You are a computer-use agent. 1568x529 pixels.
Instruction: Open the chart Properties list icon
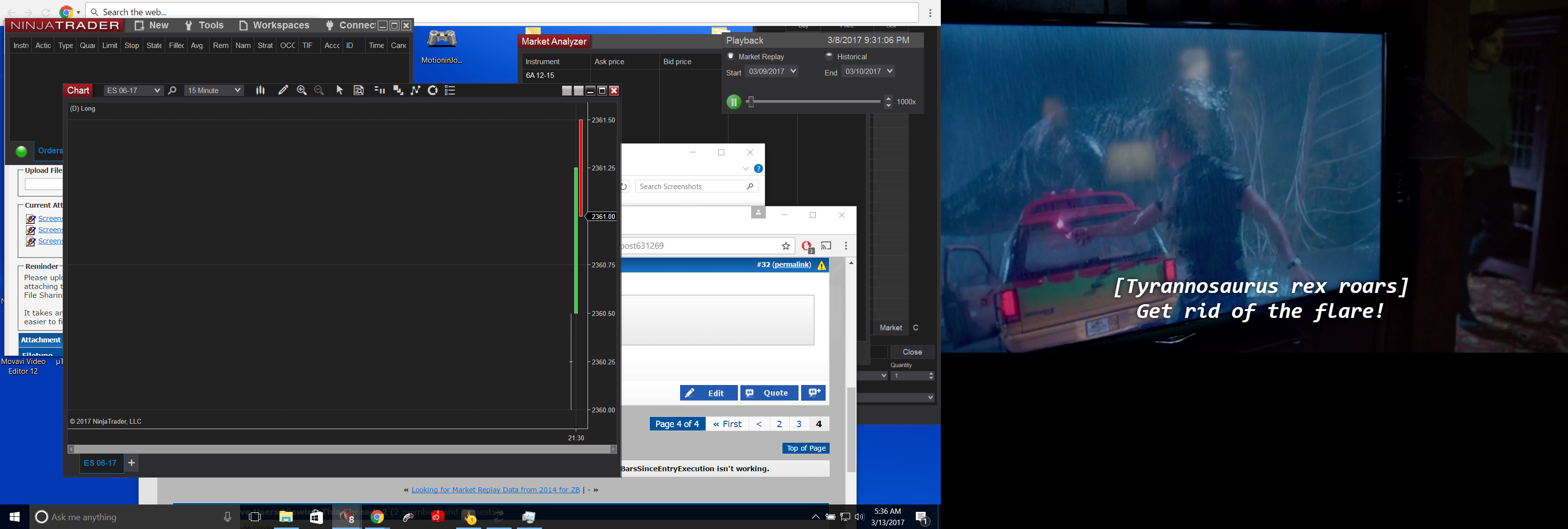450,90
